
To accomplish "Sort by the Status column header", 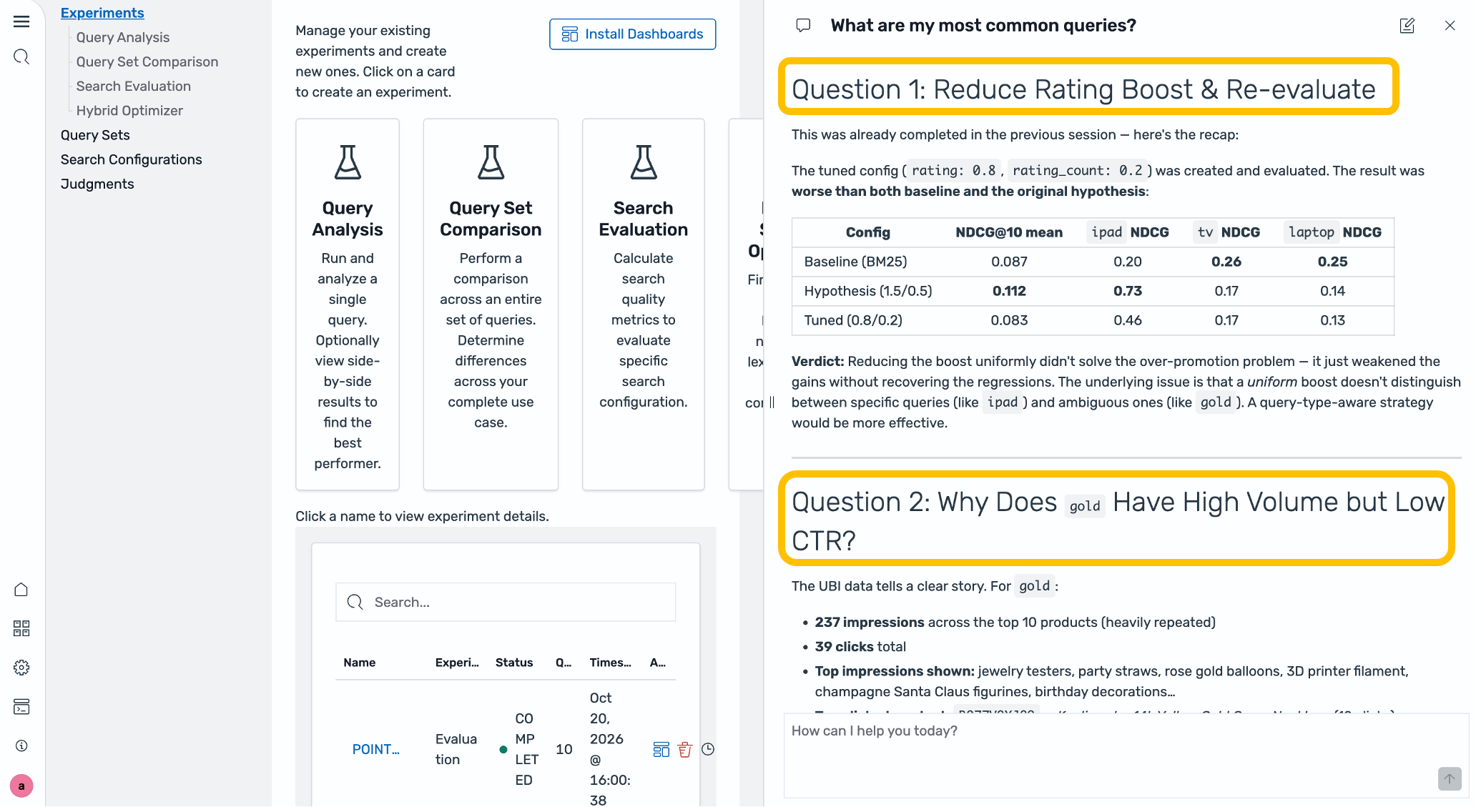I will pyautogui.click(x=514, y=663).
